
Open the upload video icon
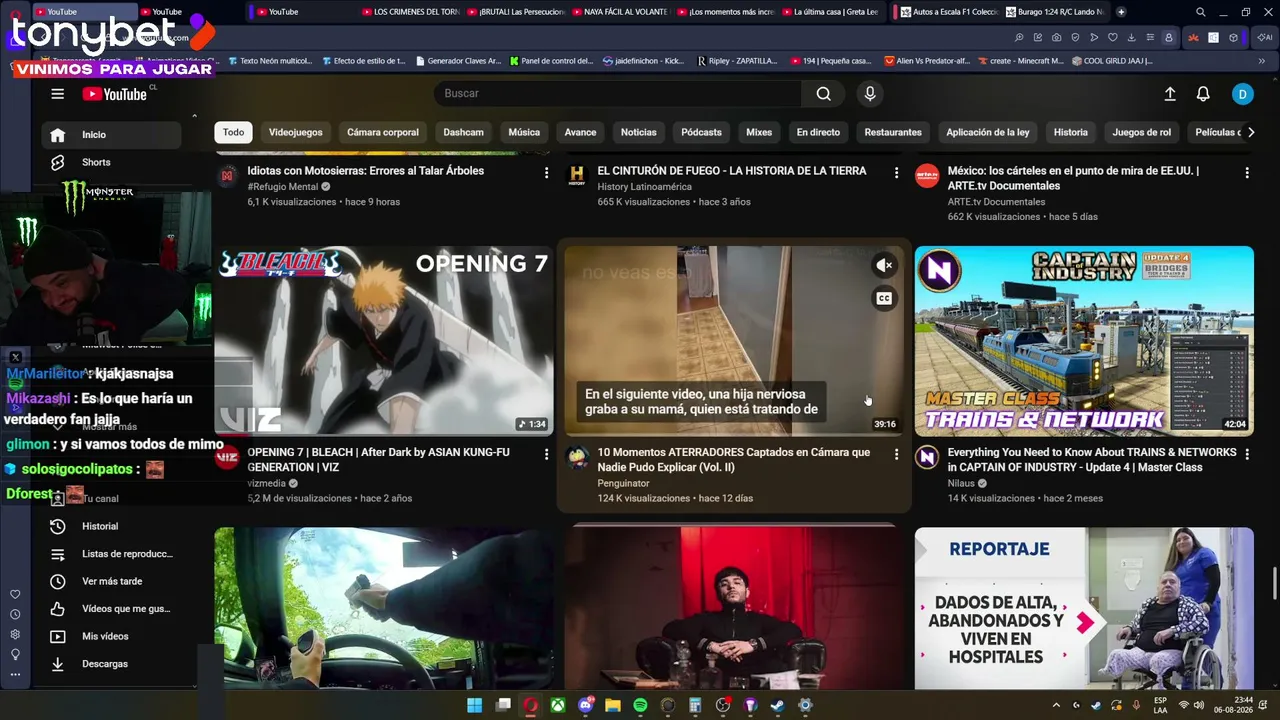point(1170,94)
